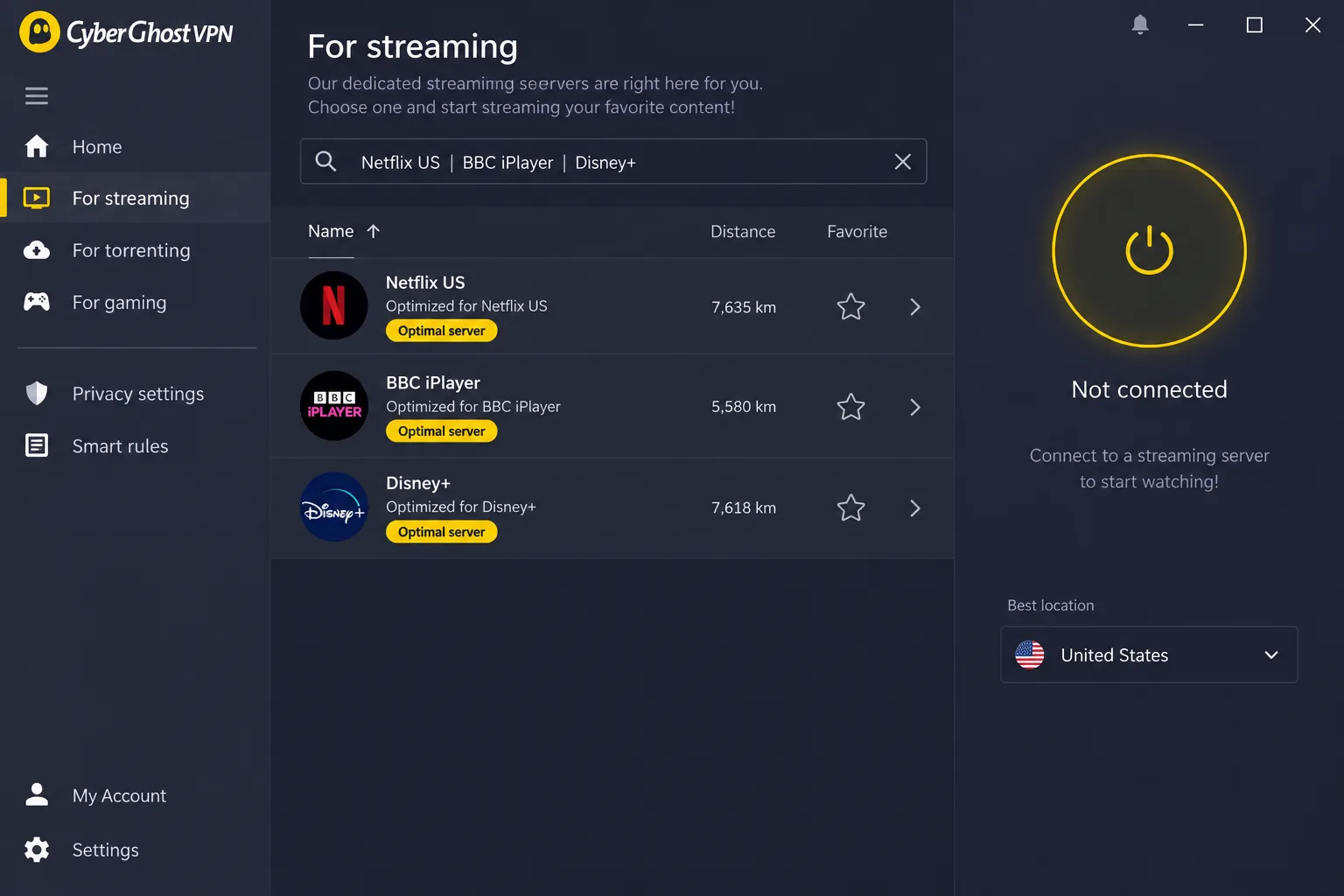Sort servers by Distance column

743,232
